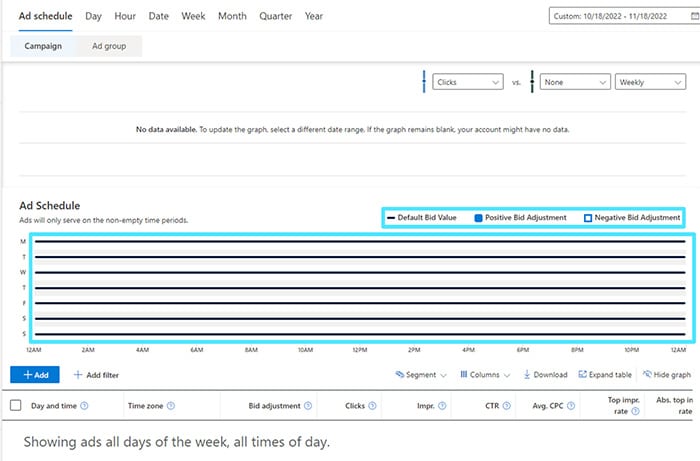The width and height of the screenshot is (700, 461).
Task: Select the Ad group tab
Action: (109, 46)
